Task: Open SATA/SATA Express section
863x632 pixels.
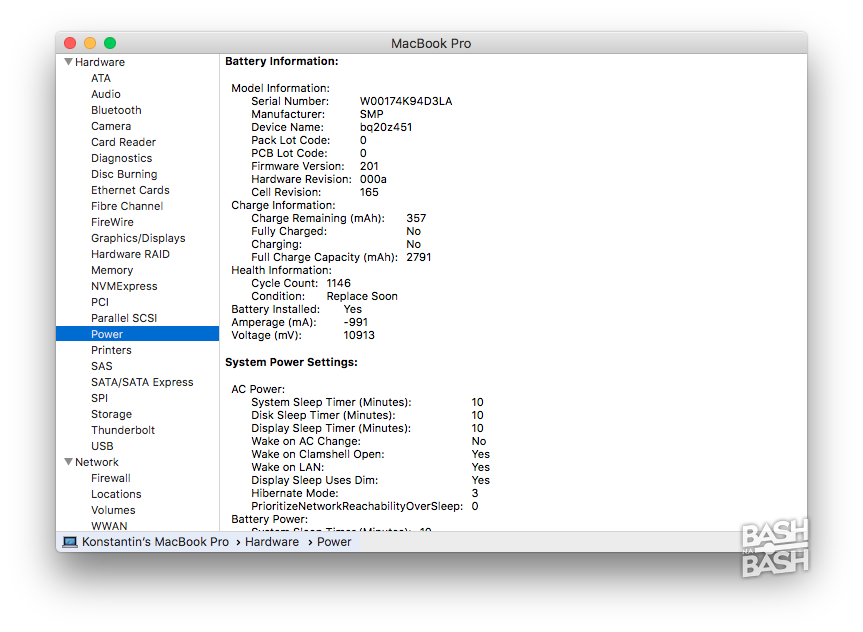Action: click(142, 382)
